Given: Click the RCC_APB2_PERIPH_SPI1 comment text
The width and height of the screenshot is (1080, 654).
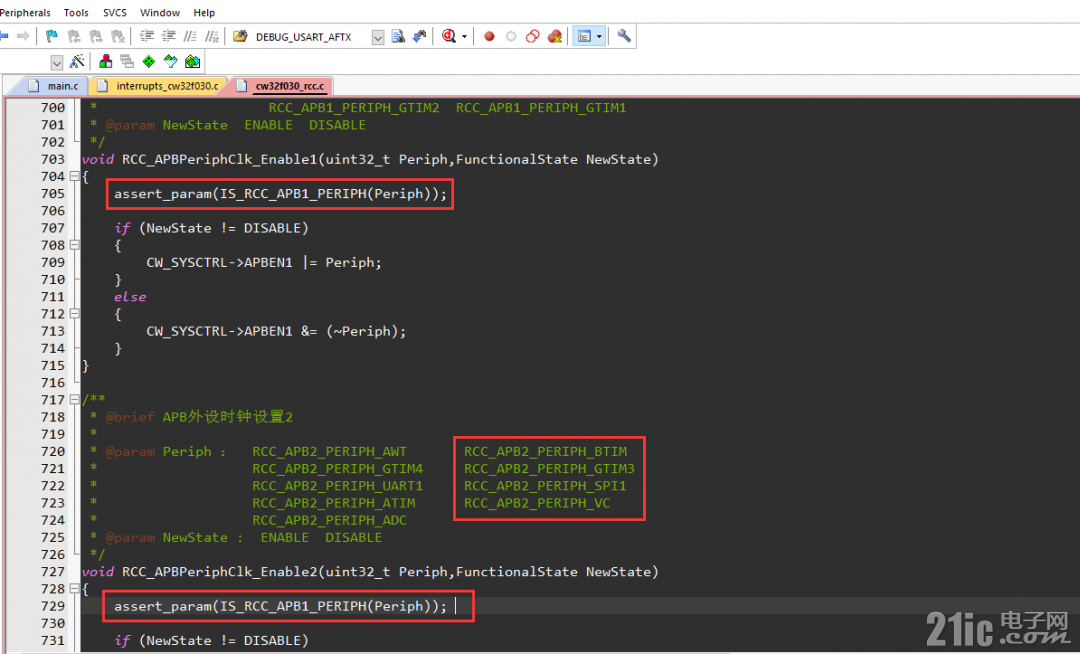Looking at the screenshot, I should (545, 486).
